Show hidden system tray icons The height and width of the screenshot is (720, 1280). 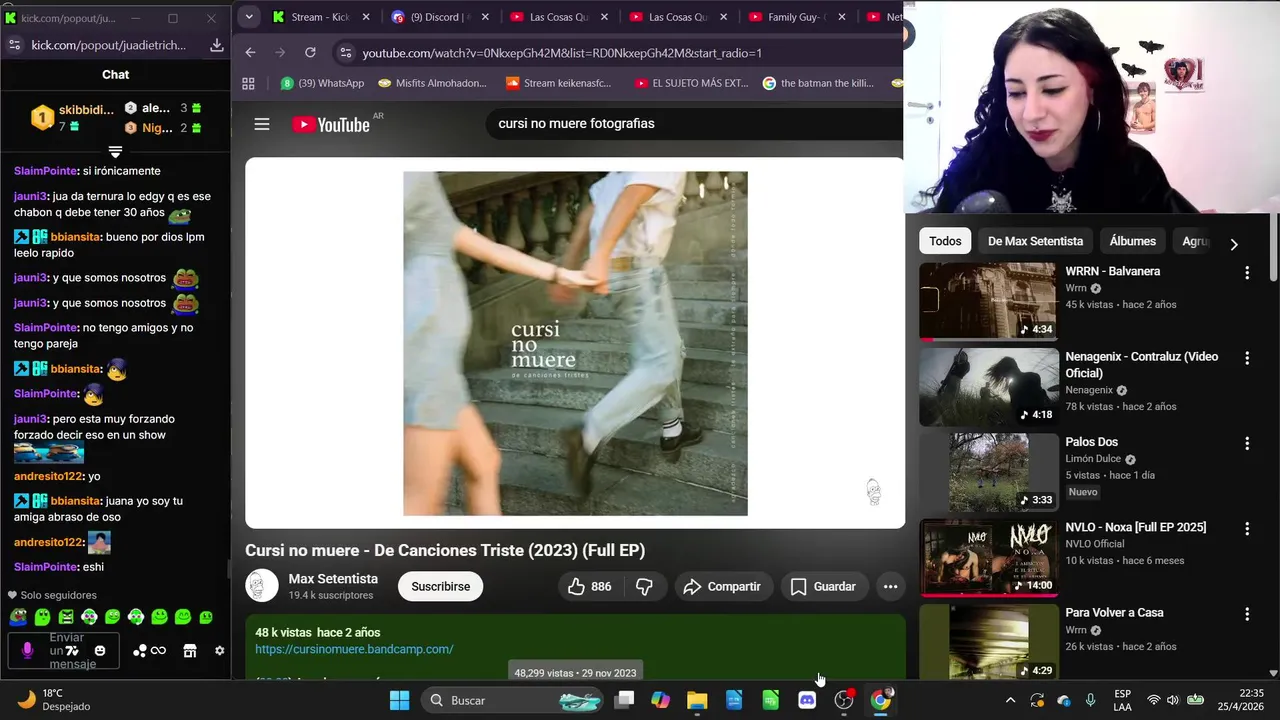tap(1010, 700)
